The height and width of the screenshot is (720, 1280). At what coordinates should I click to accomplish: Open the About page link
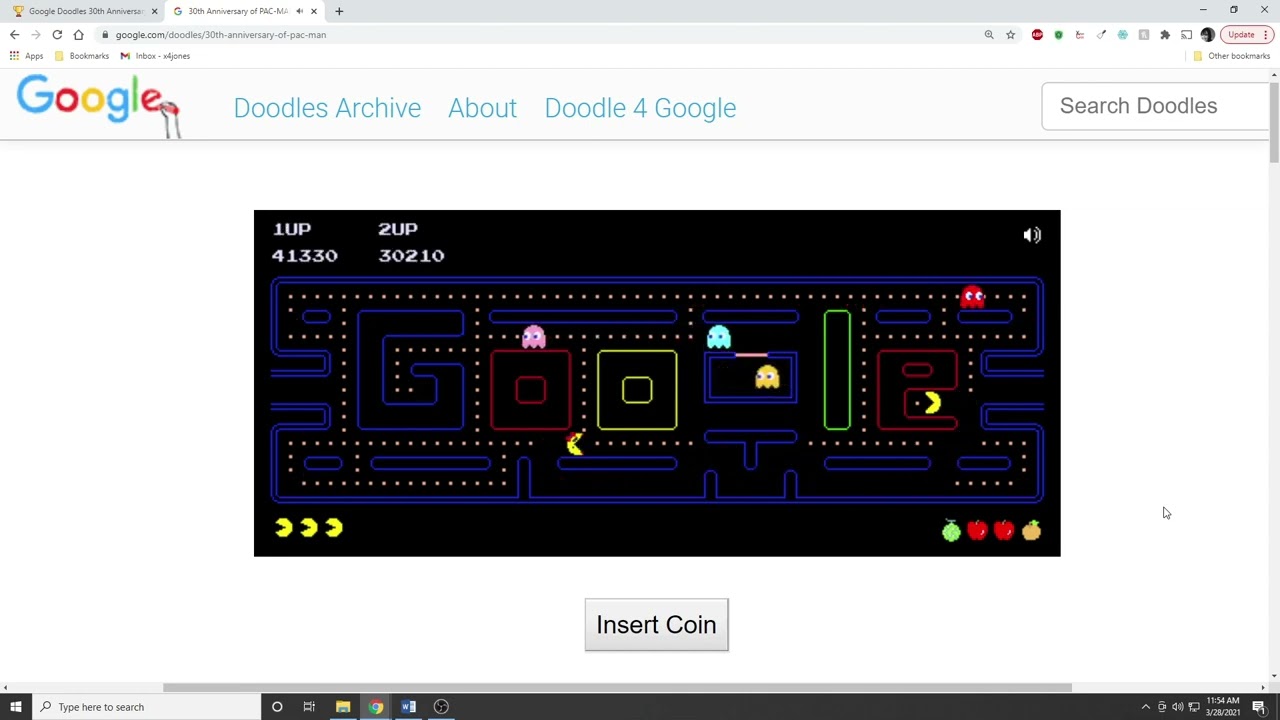482,108
